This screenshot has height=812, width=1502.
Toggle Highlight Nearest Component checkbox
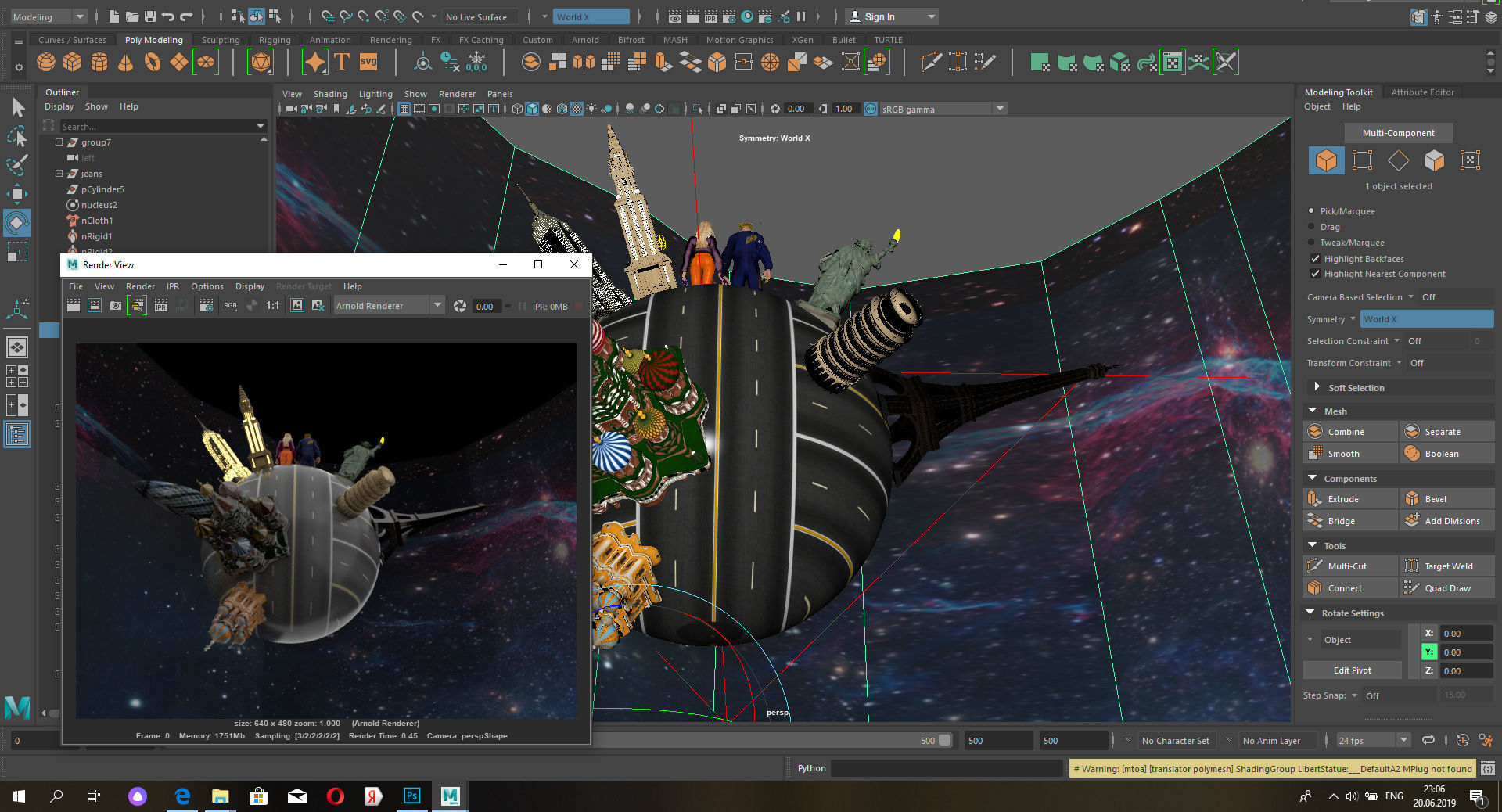[x=1315, y=274]
